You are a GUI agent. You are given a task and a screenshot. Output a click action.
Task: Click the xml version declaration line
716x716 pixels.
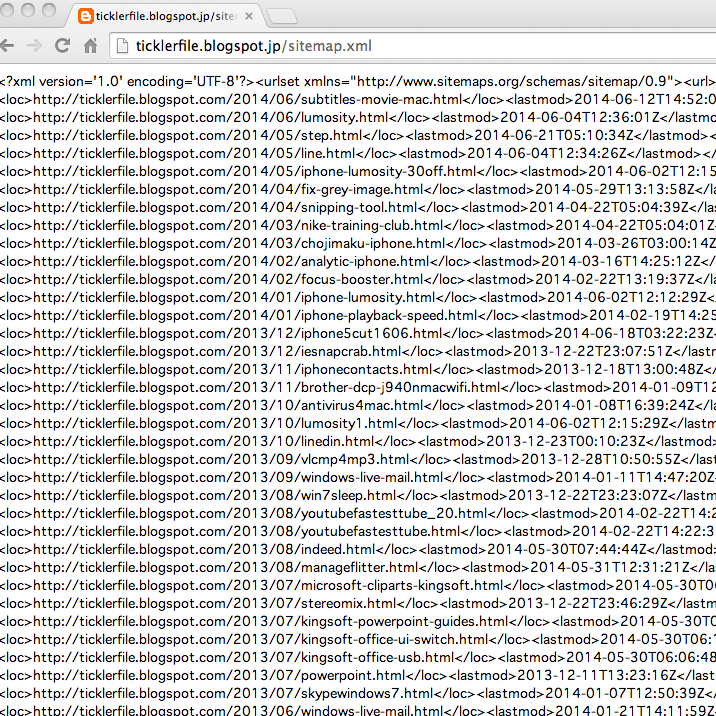click(358, 82)
